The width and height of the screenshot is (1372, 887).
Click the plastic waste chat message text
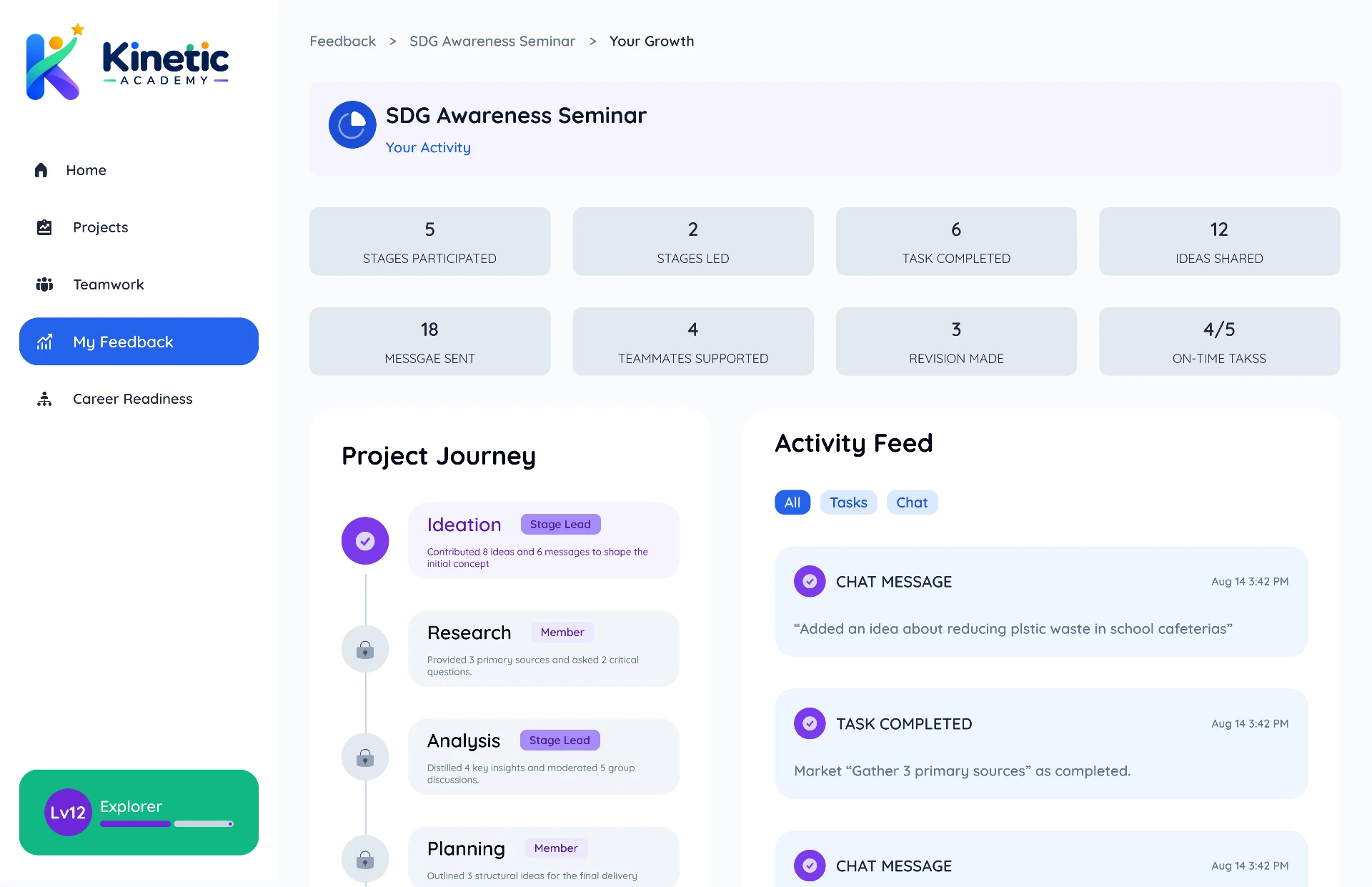click(1013, 629)
